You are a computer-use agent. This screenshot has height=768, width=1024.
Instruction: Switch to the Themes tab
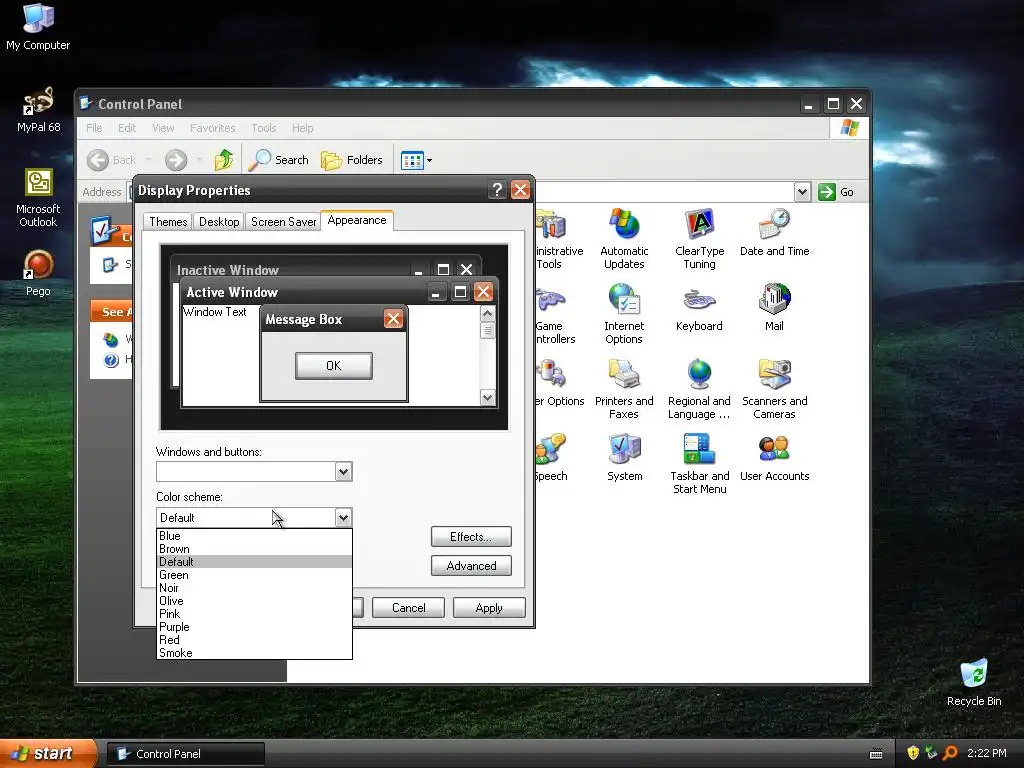[168, 221]
